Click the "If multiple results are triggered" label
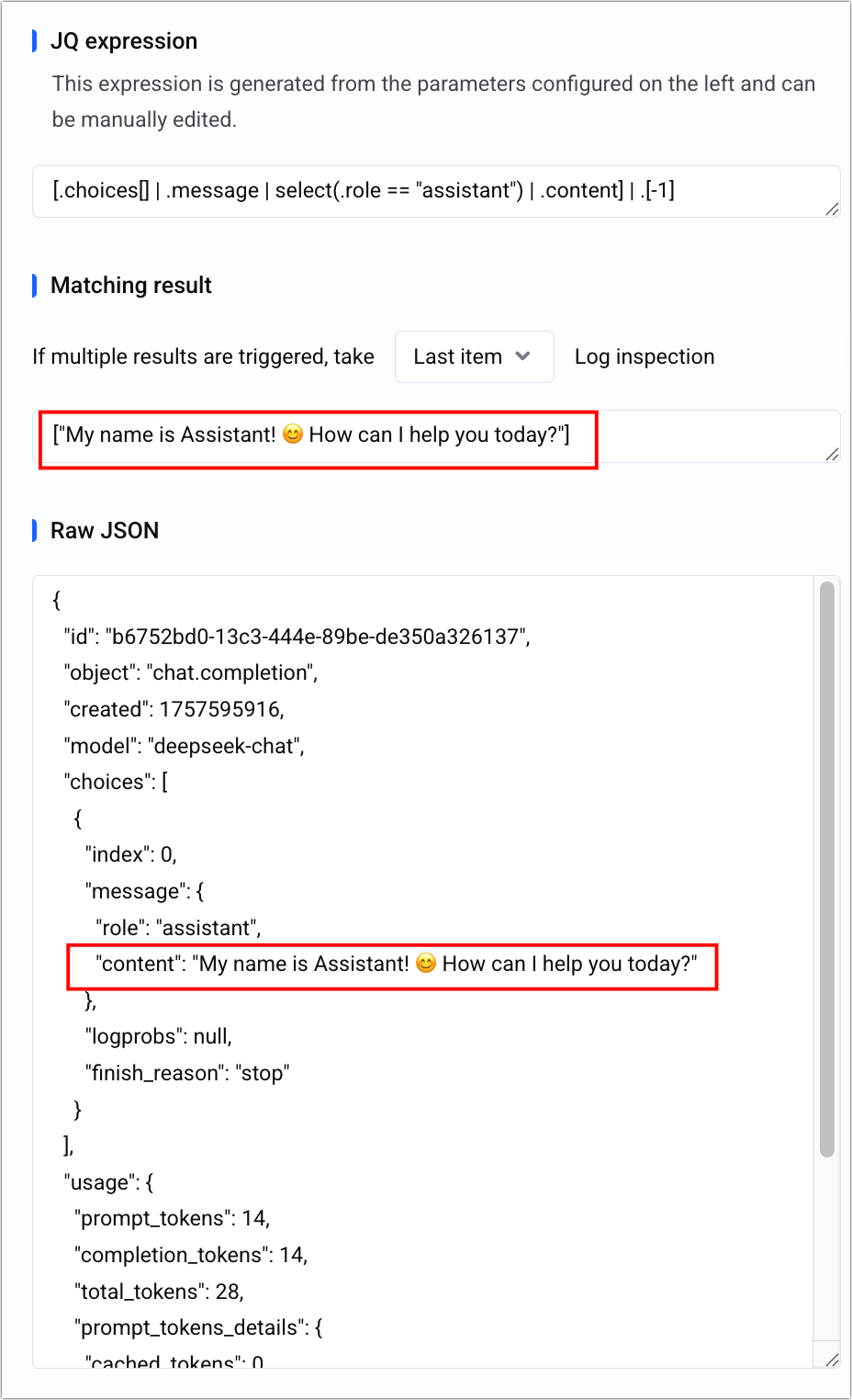The image size is (852, 1400). pyautogui.click(x=203, y=356)
